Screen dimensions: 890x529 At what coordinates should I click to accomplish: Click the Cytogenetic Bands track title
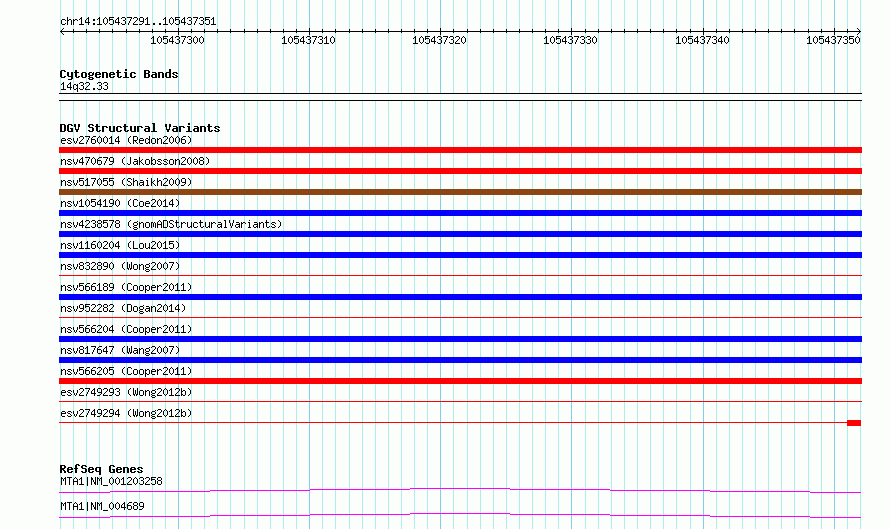click(x=119, y=74)
